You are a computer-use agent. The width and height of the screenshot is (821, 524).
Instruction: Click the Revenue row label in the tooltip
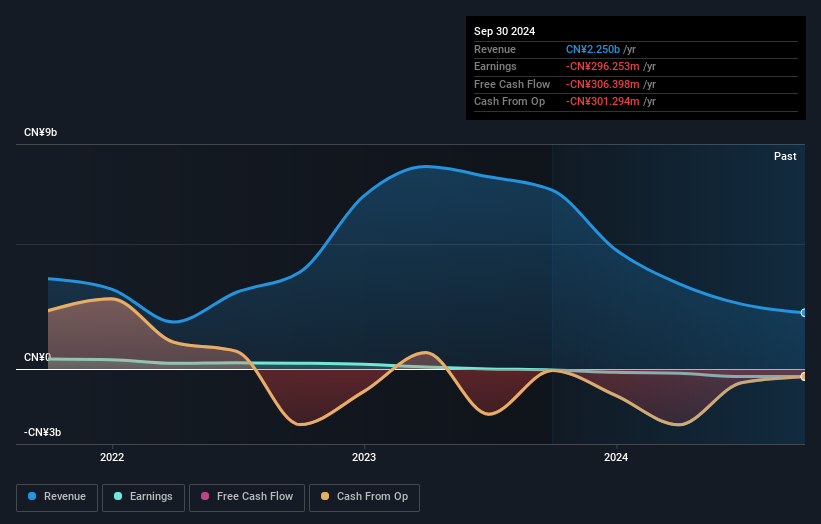click(495, 49)
